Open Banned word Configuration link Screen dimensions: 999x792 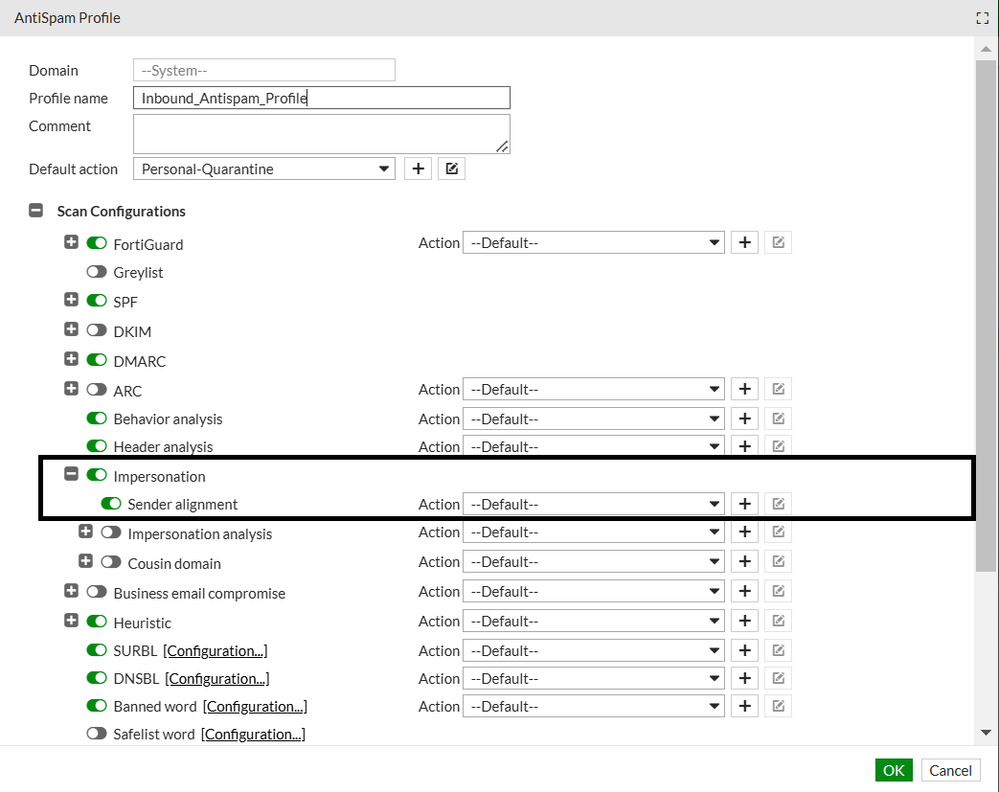(x=255, y=706)
